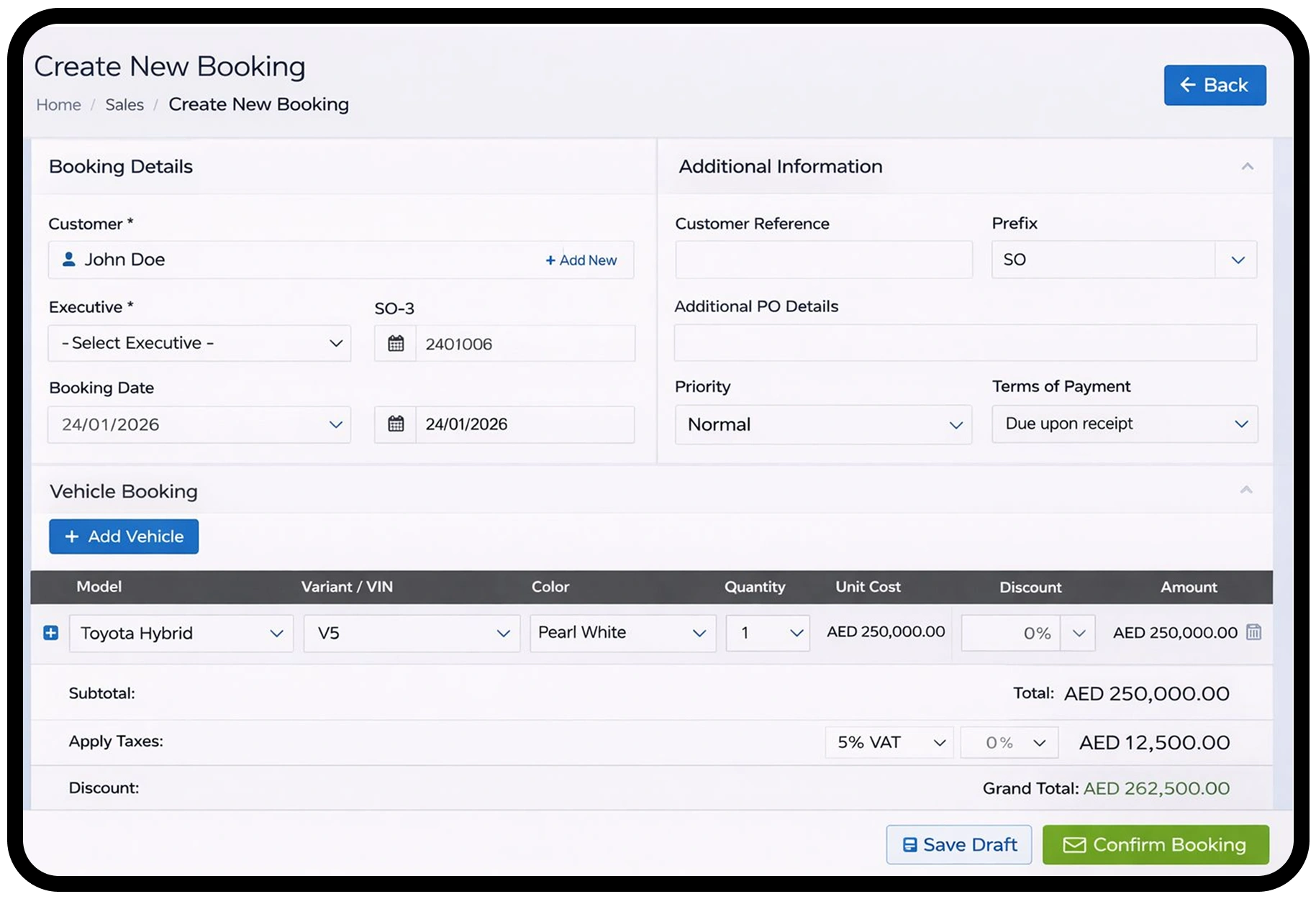Click the Customer field with John Doe

pos(341,260)
